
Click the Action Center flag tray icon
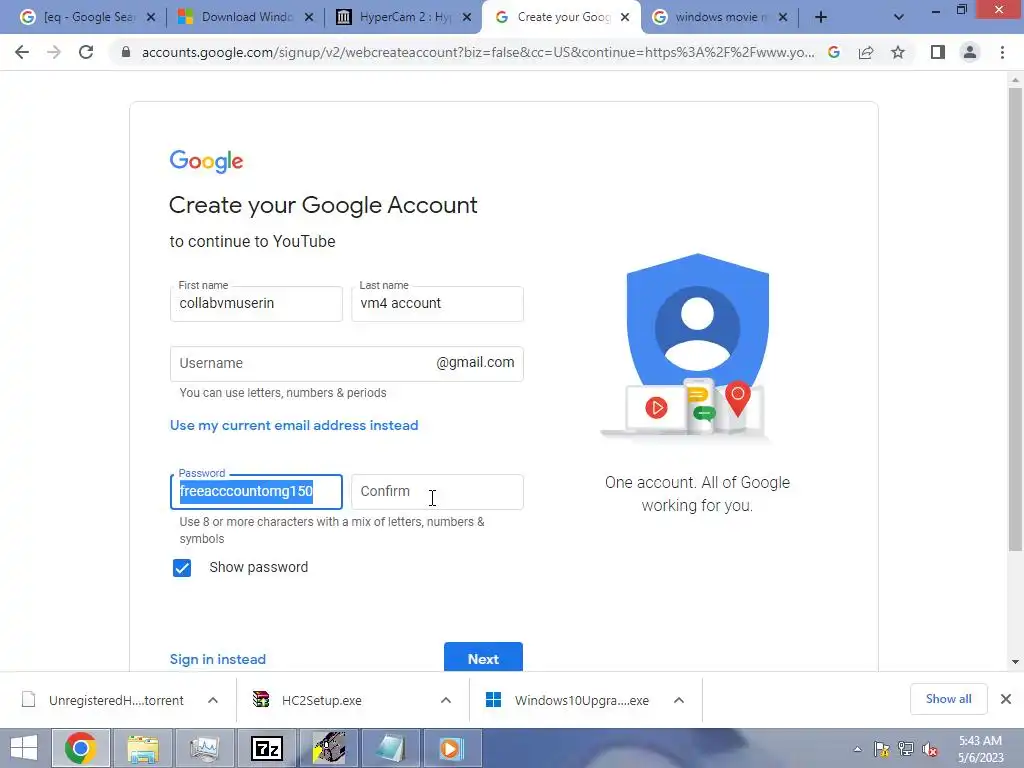(x=882, y=749)
